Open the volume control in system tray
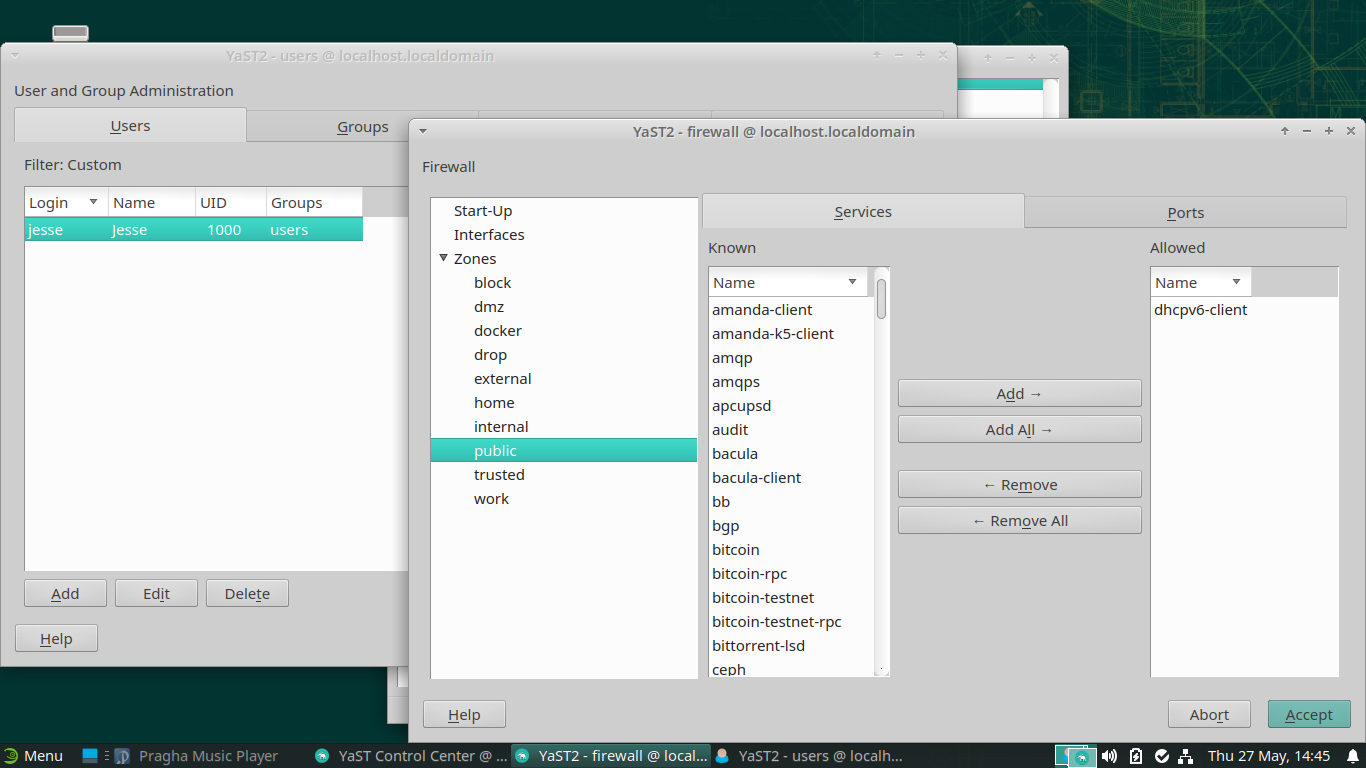 coord(1109,756)
